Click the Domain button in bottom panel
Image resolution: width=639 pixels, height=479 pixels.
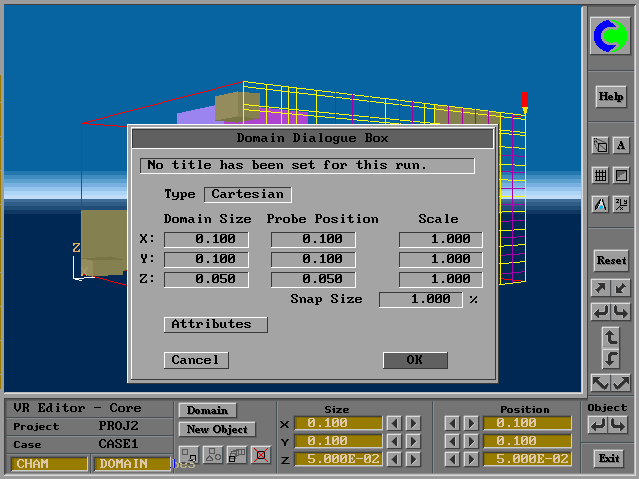coord(207,410)
